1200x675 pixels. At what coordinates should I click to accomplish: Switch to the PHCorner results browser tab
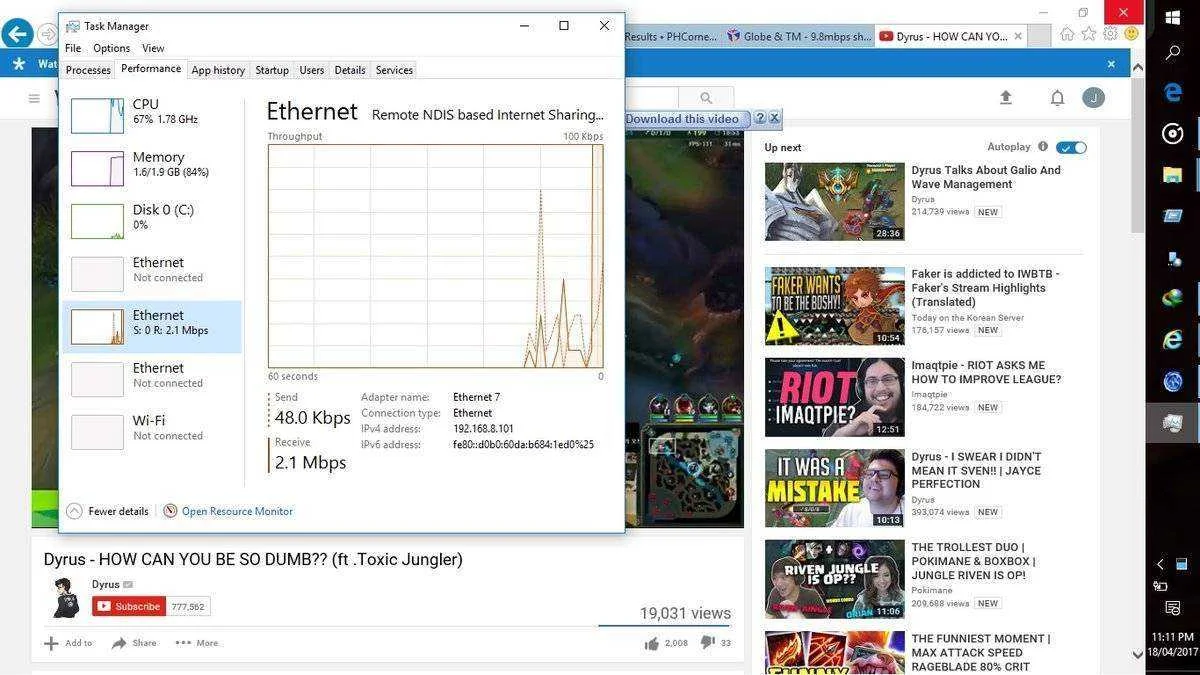671,36
